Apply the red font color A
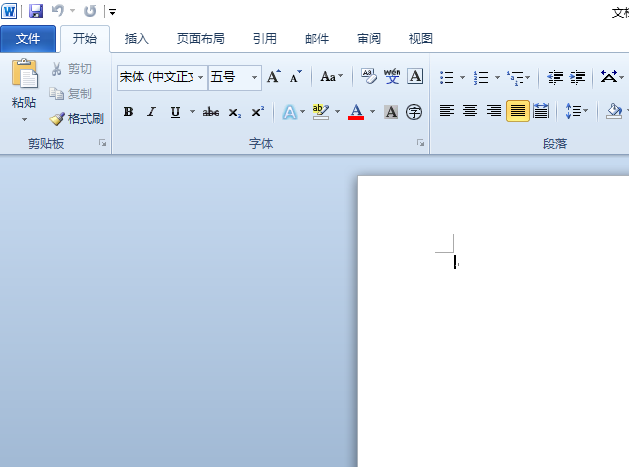629x467 pixels. (x=356, y=112)
